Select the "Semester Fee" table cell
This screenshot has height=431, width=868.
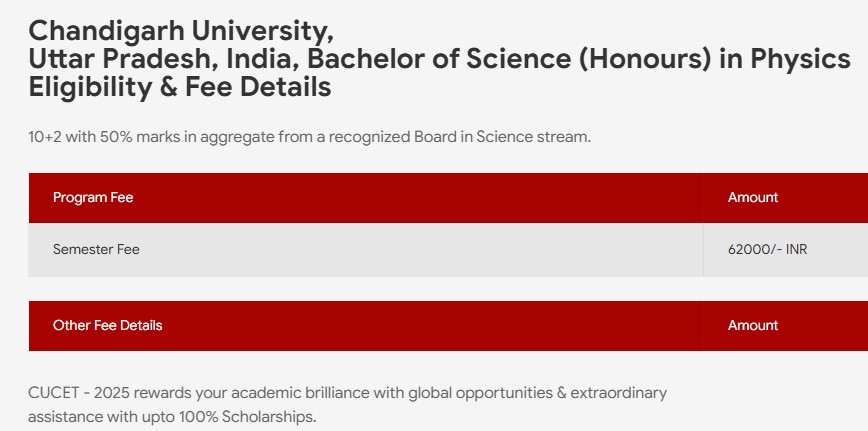96,249
